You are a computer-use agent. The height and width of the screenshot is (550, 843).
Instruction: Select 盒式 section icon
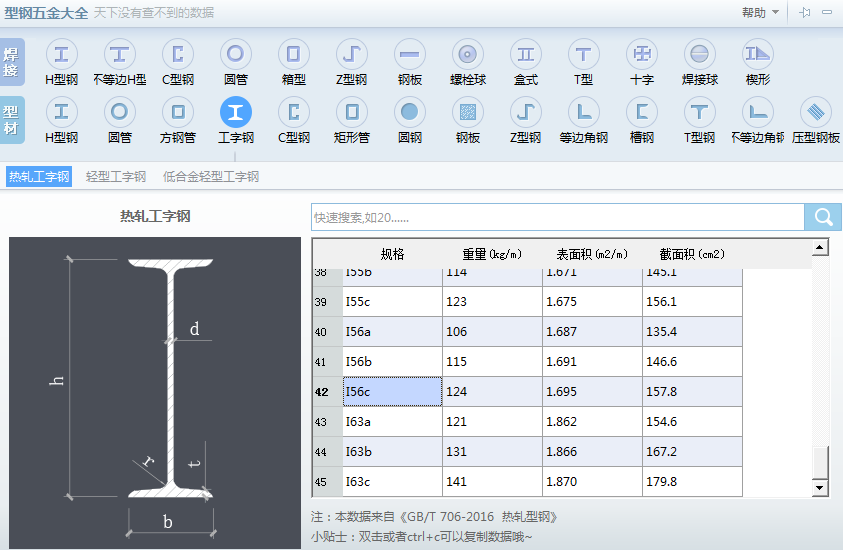point(526,54)
